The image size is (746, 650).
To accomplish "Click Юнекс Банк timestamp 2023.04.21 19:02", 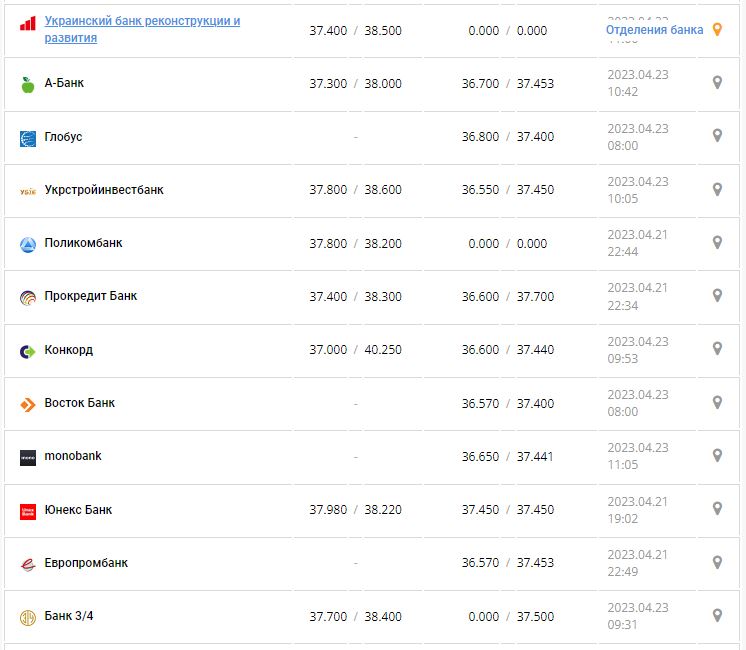I will click(638, 510).
